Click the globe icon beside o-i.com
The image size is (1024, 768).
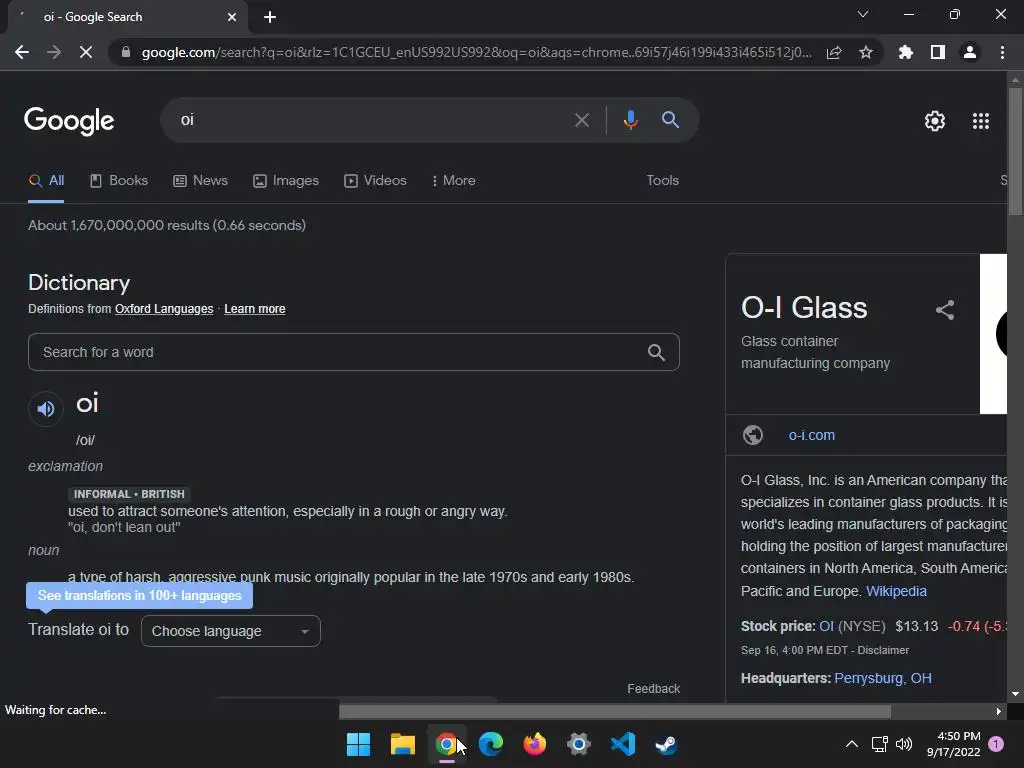(x=752, y=435)
